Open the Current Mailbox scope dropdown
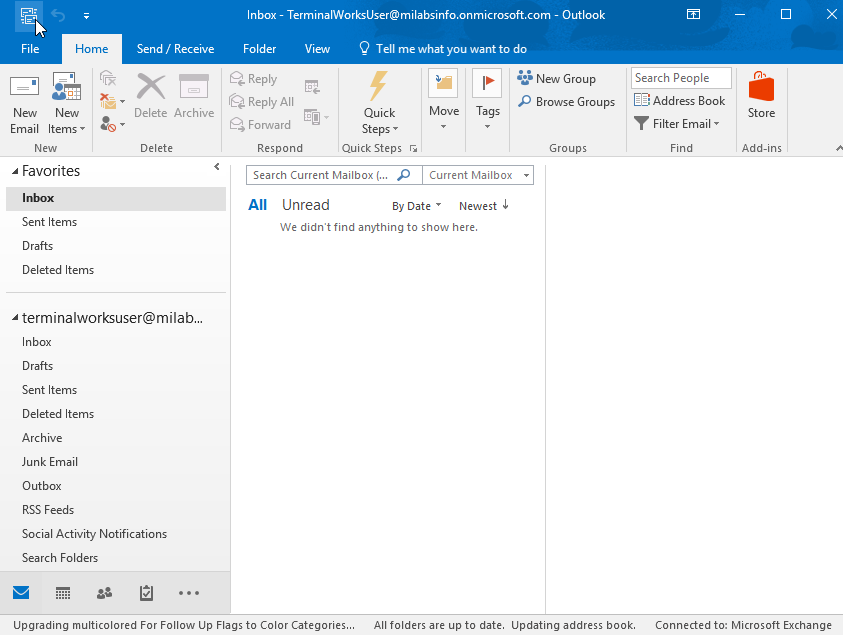 (x=478, y=175)
